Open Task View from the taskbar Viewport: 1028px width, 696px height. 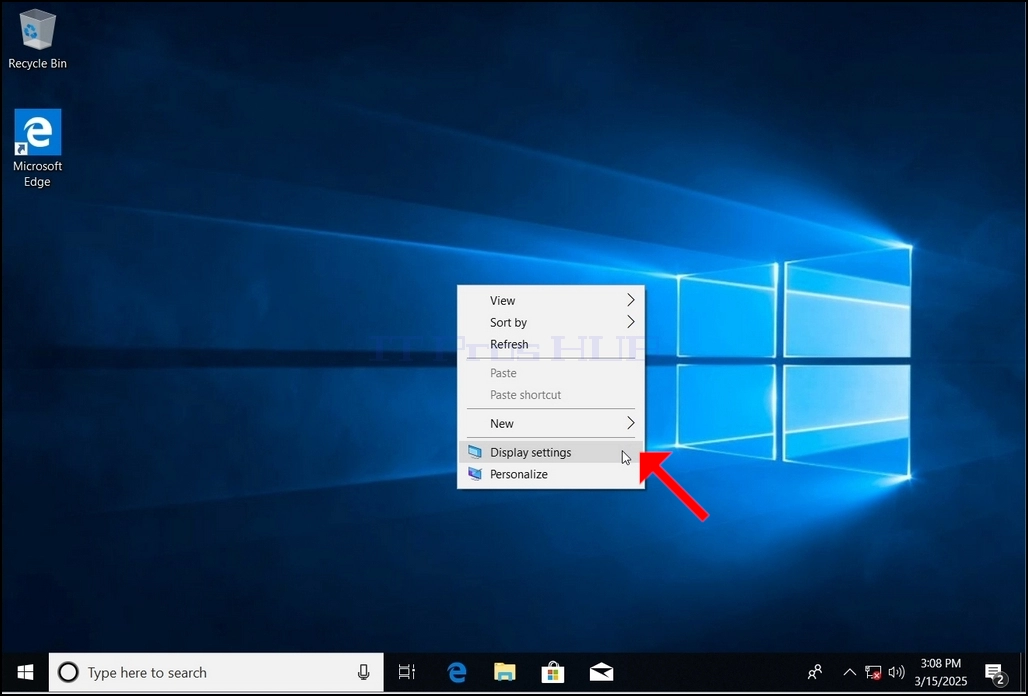(x=406, y=672)
